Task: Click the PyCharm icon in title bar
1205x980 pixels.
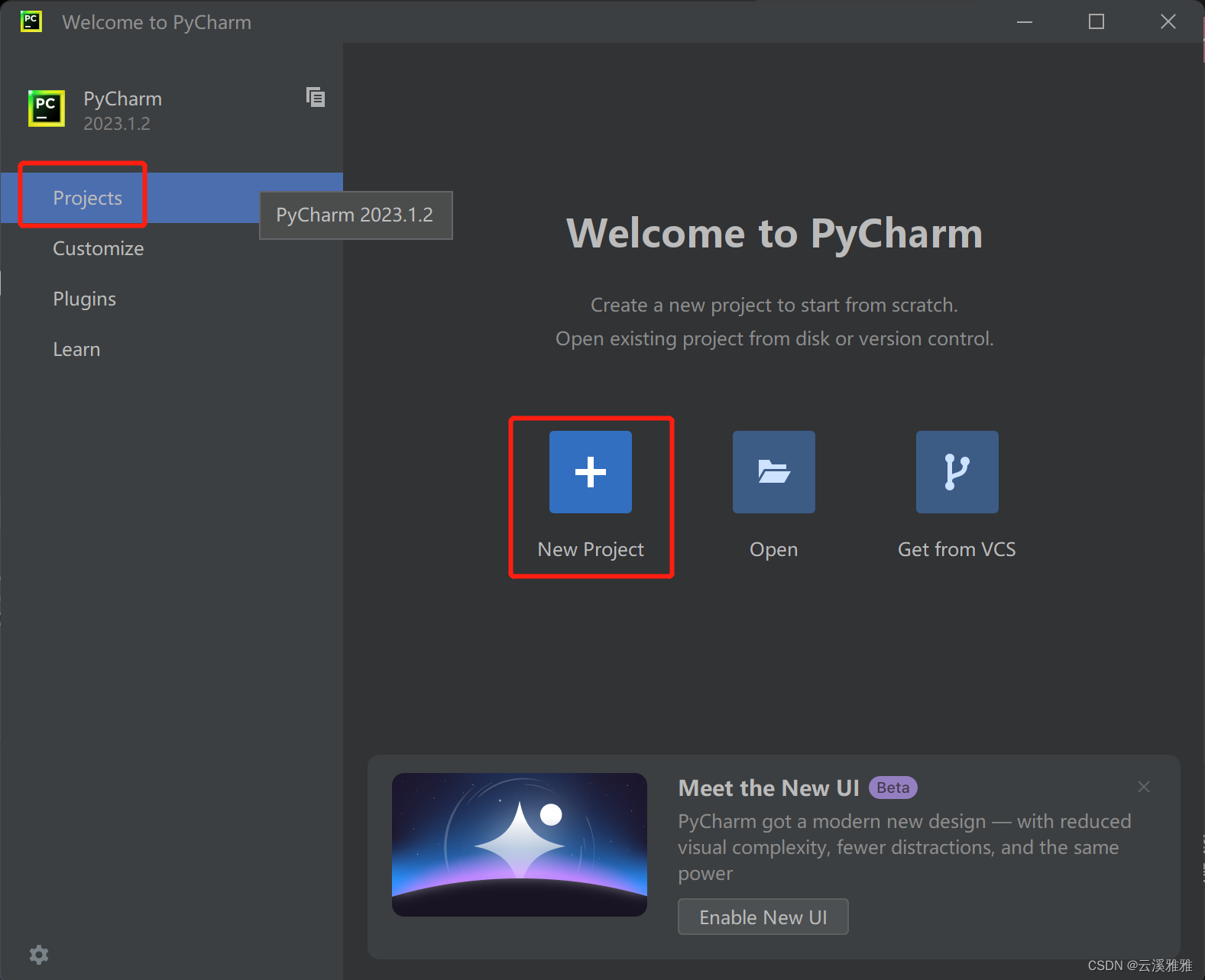Action: 31,21
